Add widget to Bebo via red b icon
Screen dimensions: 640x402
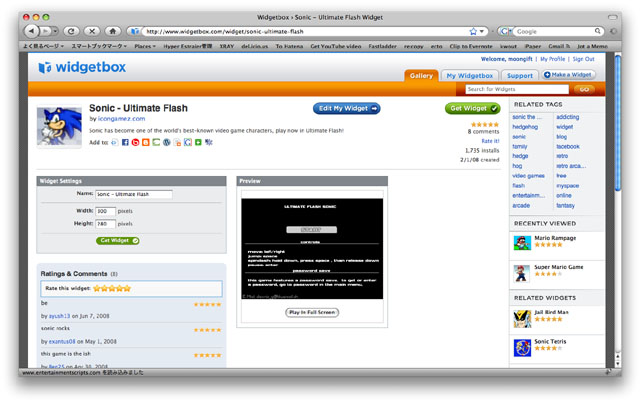[x=135, y=142]
